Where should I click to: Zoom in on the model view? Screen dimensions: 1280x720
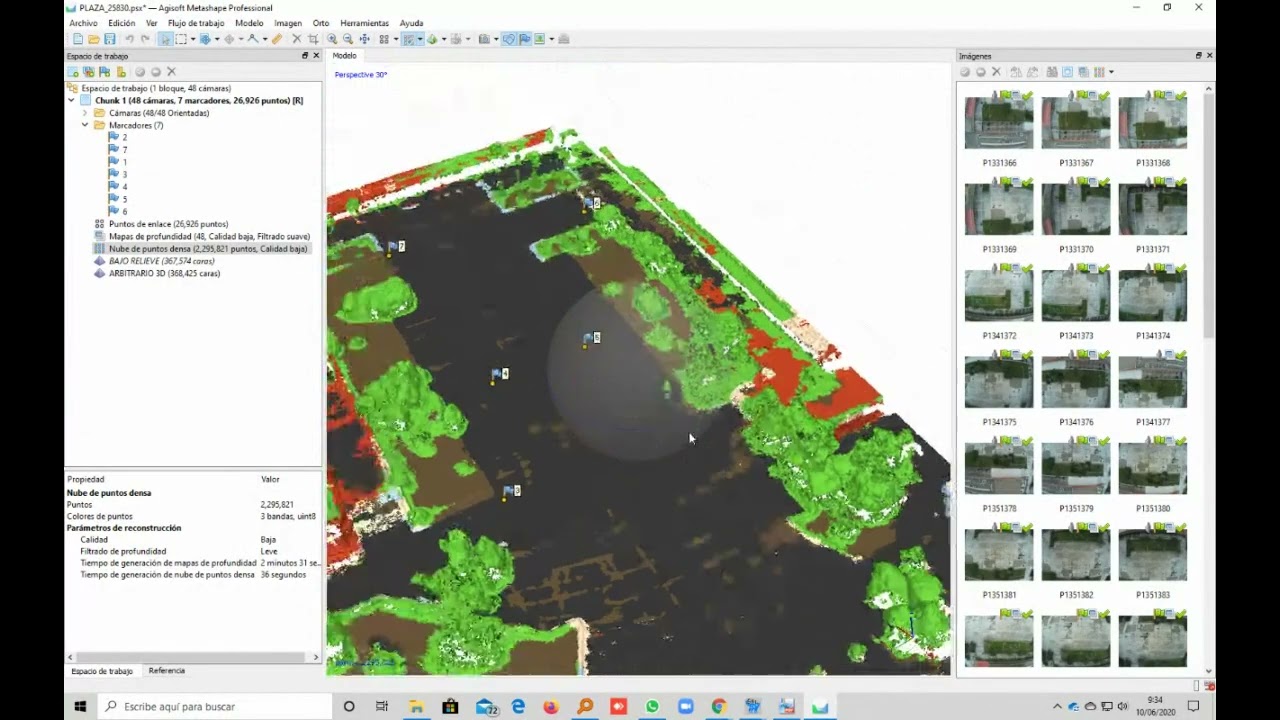coord(332,39)
